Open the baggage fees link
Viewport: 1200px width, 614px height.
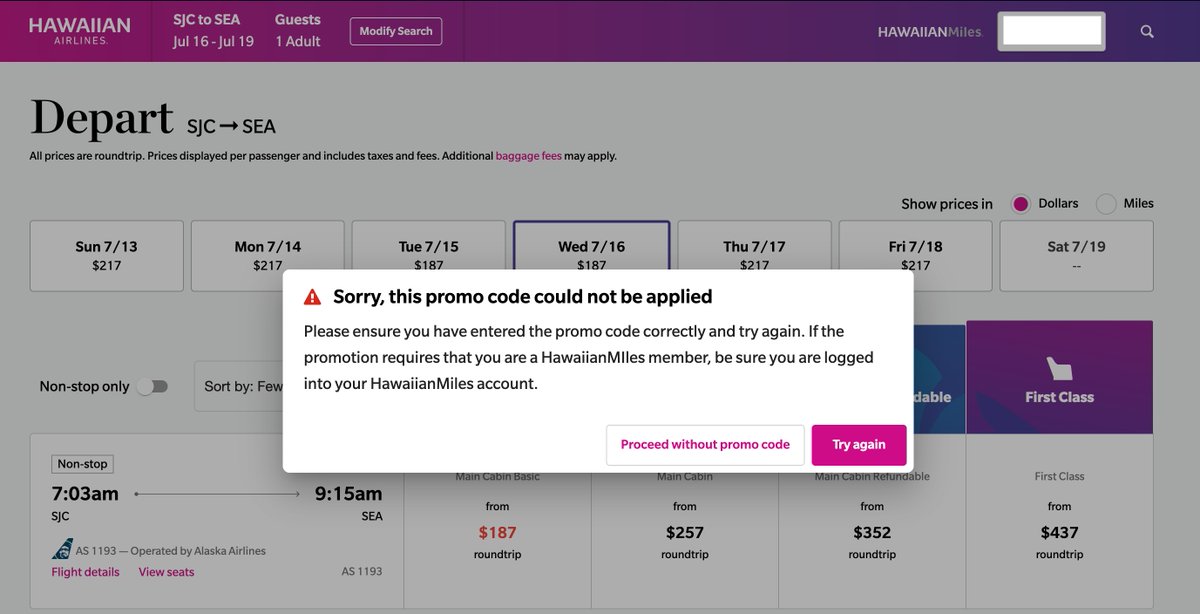click(529, 156)
